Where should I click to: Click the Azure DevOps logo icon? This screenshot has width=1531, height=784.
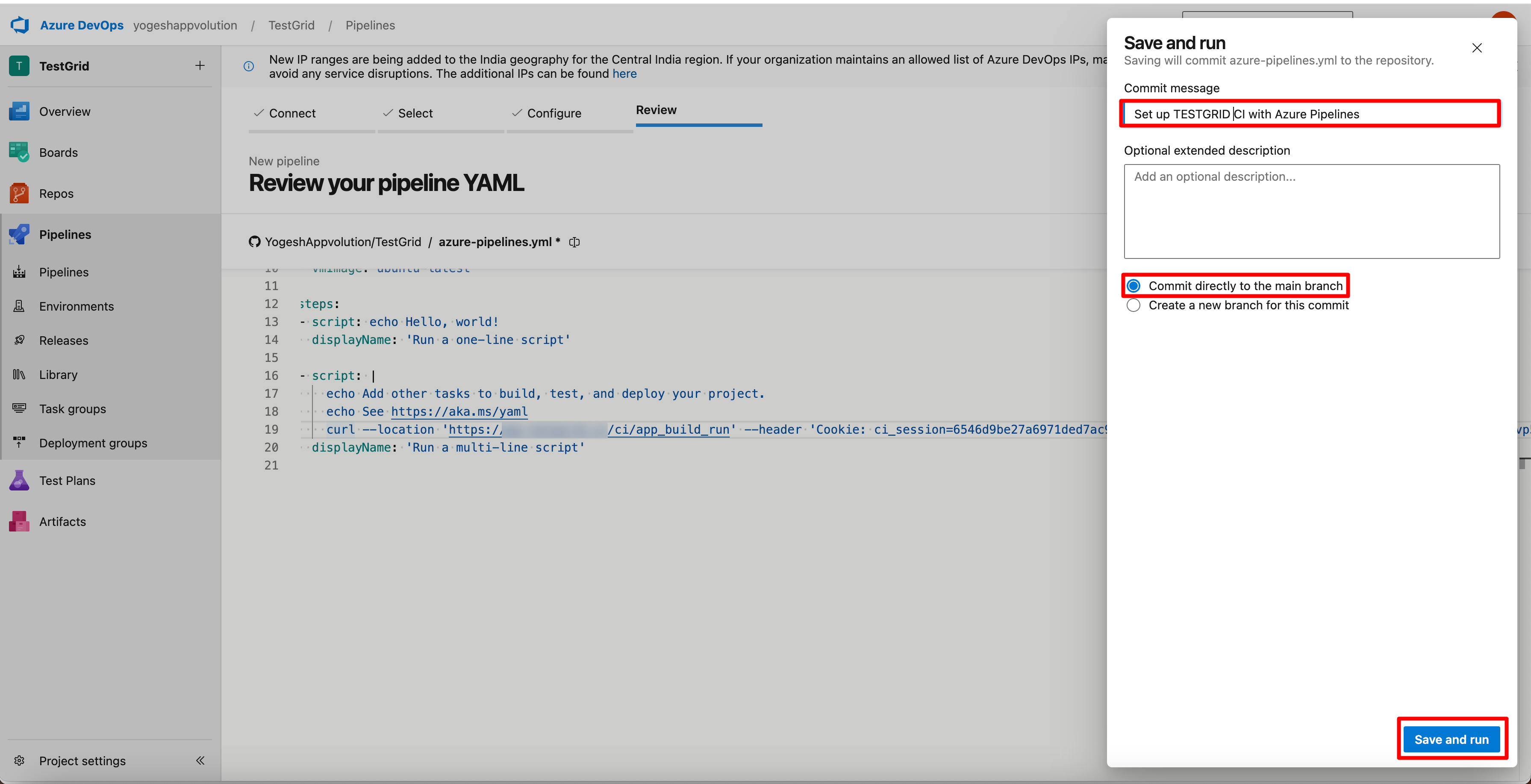[x=20, y=25]
